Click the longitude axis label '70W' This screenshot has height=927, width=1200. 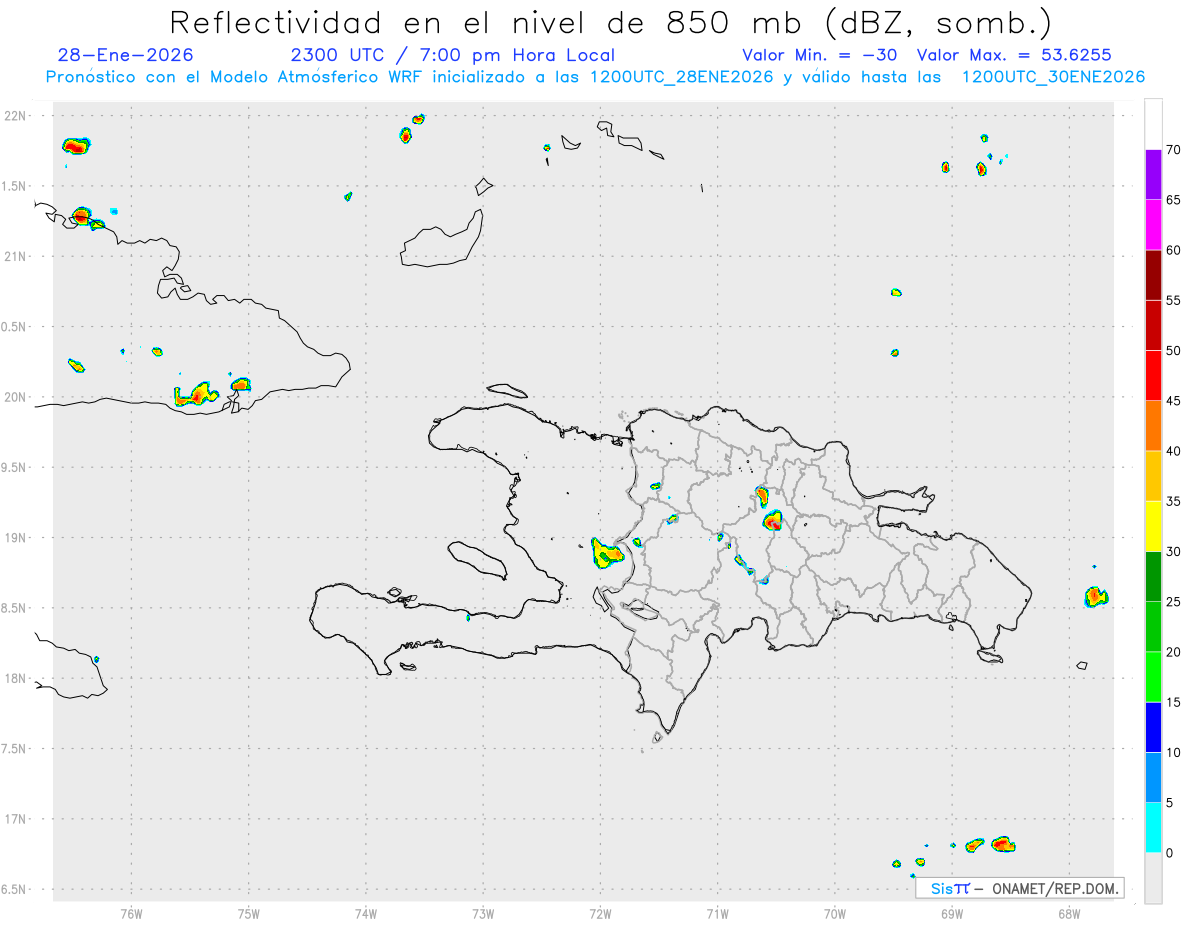click(834, 914)
